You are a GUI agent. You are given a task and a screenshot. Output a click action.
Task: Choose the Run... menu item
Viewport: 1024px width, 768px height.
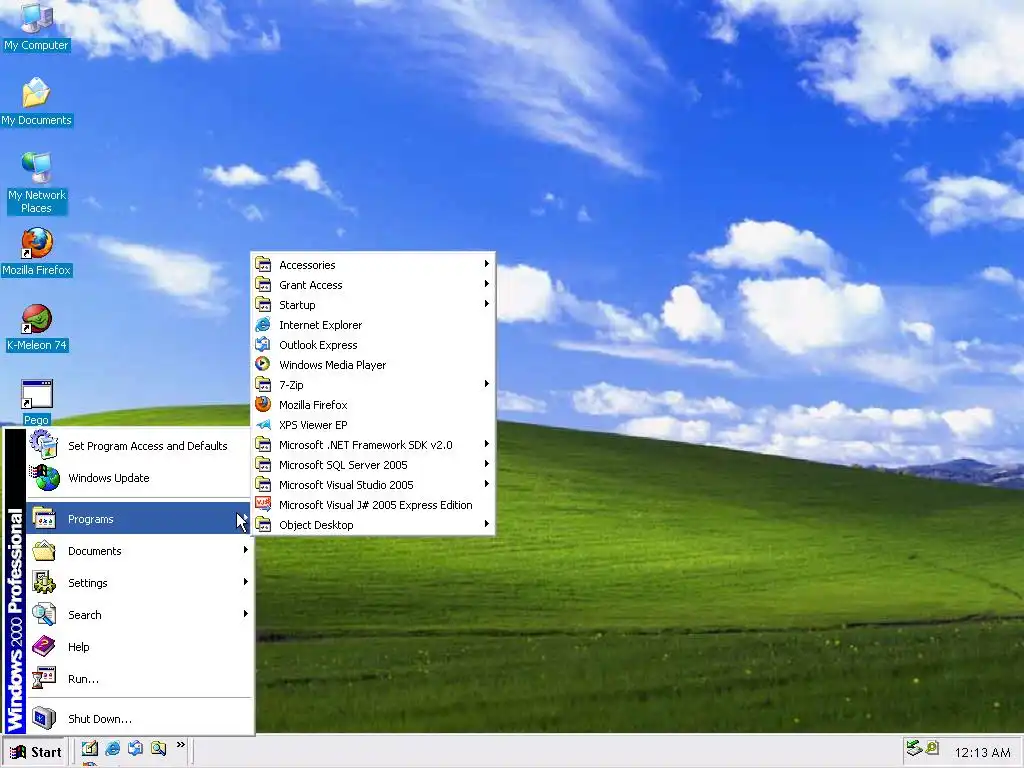click(139, 679)
